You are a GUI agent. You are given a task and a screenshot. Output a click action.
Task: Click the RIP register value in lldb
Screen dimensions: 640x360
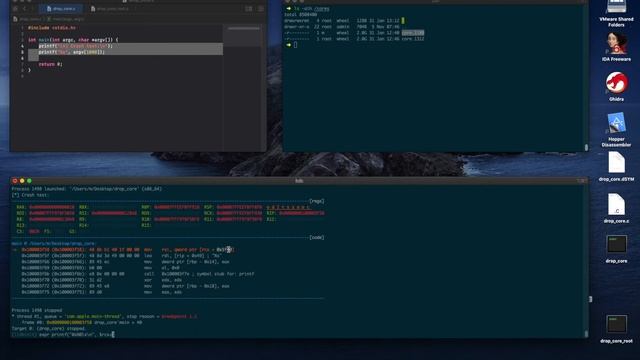302,213
